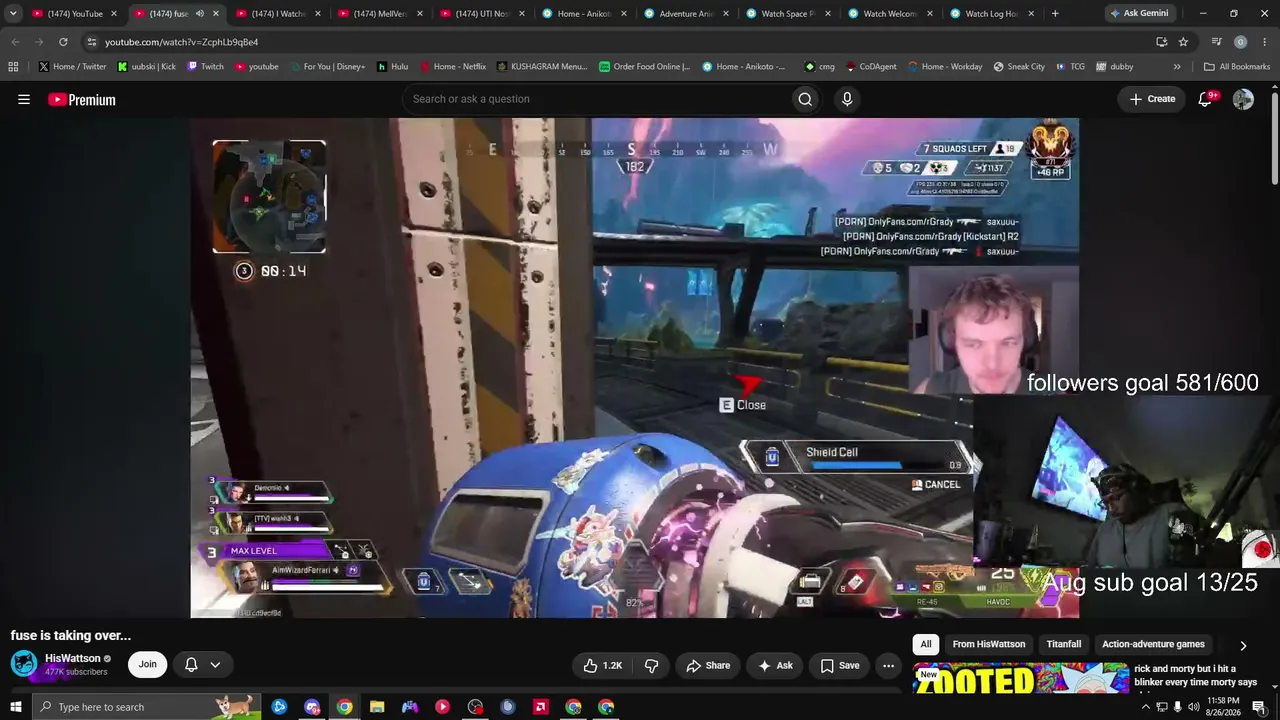Open the Windows notification center
The image size is (1280, 720).
[1259, 707]
